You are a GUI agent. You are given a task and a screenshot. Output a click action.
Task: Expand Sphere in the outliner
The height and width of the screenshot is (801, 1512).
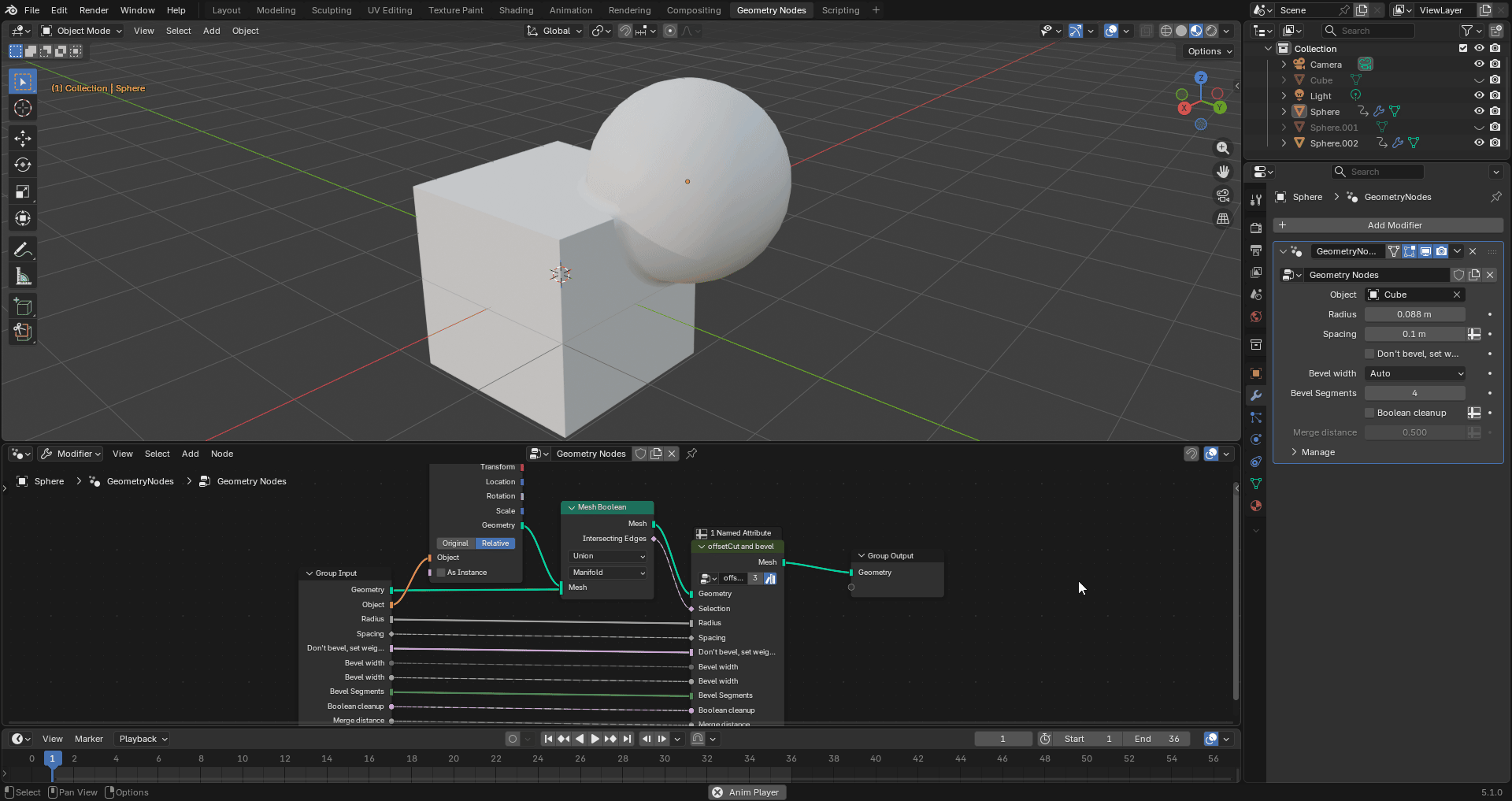(1284, 112)
